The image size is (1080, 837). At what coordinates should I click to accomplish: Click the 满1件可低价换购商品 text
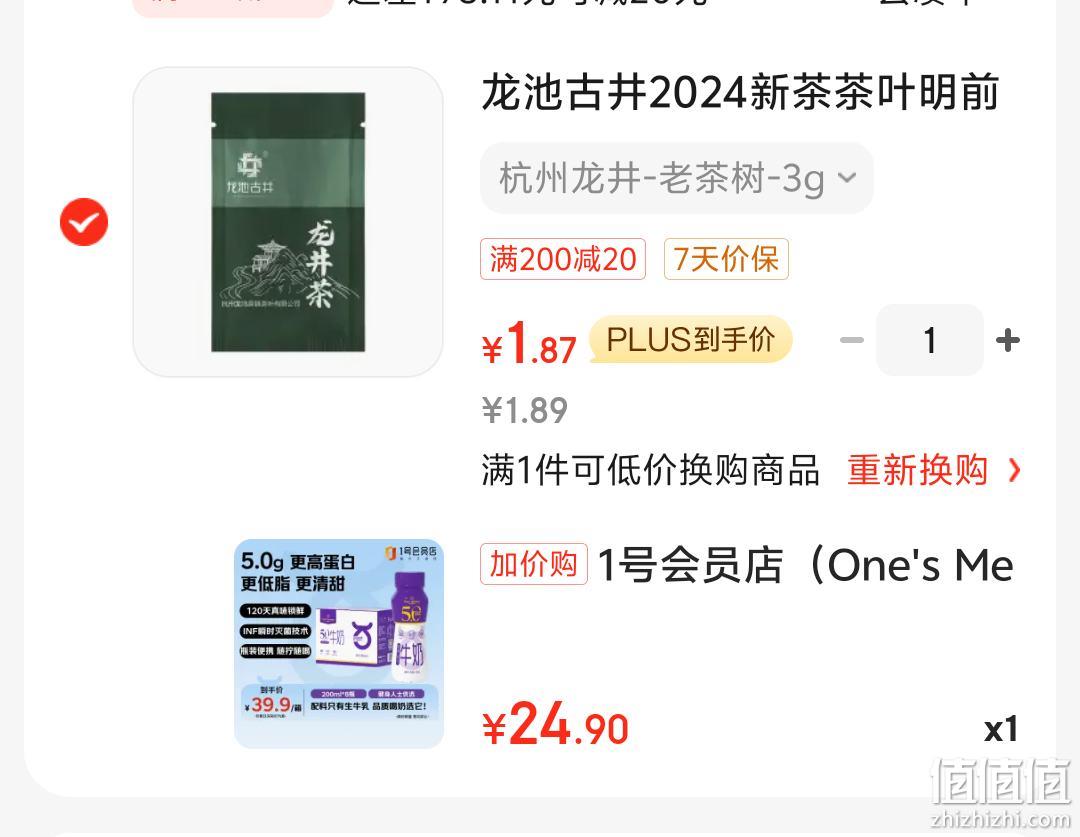tap(651, 471)
